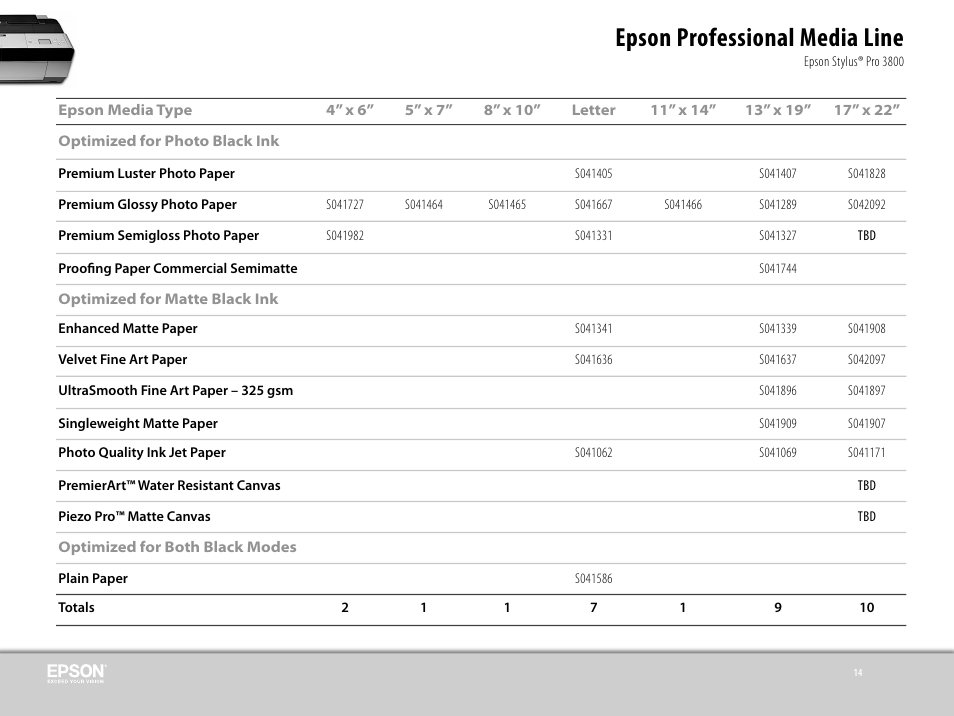Click the 8" x 10" column header

tap(512, 110)
